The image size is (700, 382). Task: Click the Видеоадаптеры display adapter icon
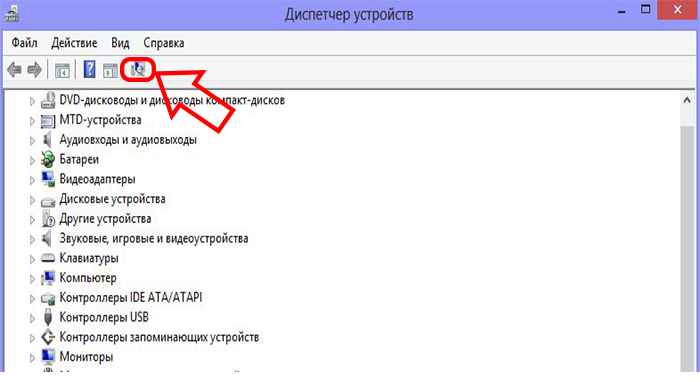(48, 179)
